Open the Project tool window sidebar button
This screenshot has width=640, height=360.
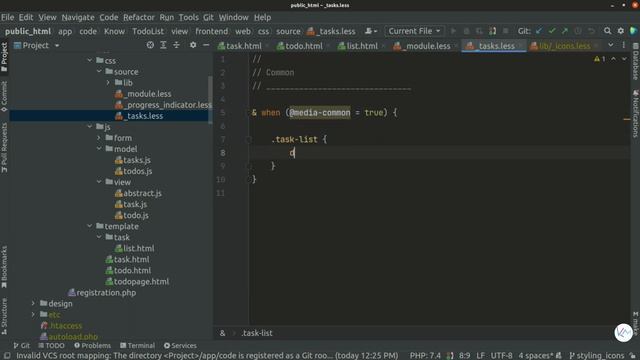[x=4, y=57]
